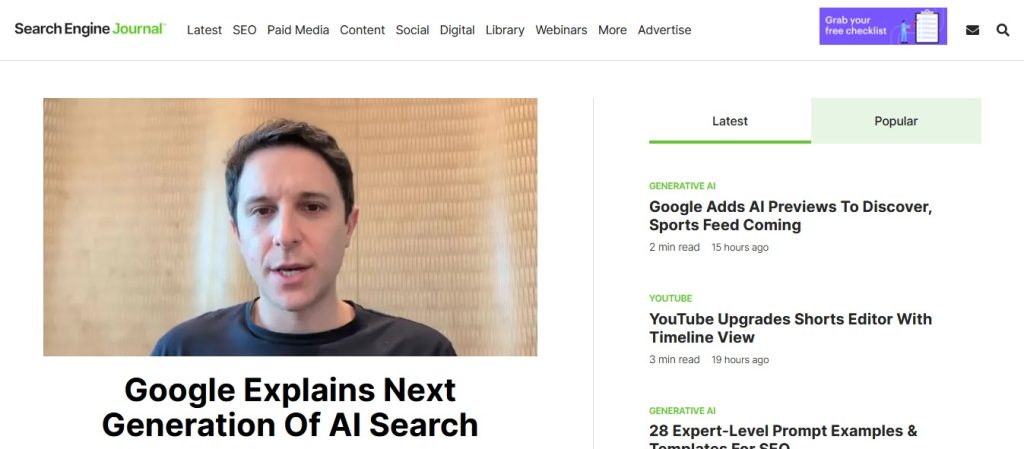Open the newsletter envelope icon

[x=972, y=30]
